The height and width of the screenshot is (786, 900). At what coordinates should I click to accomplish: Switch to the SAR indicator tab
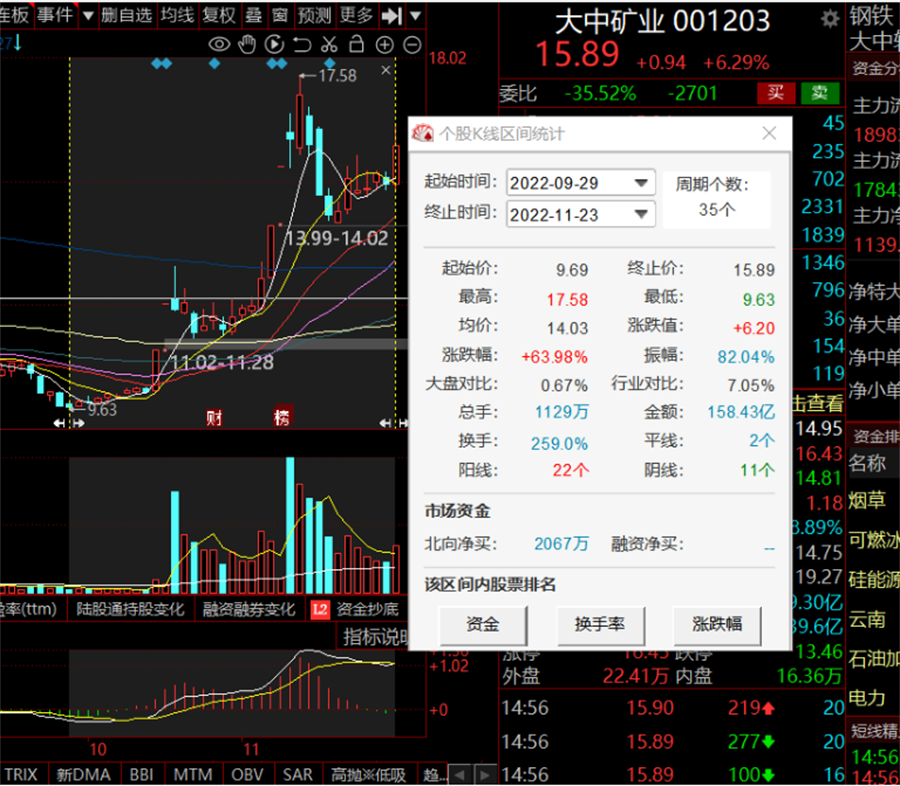(297, 774)
